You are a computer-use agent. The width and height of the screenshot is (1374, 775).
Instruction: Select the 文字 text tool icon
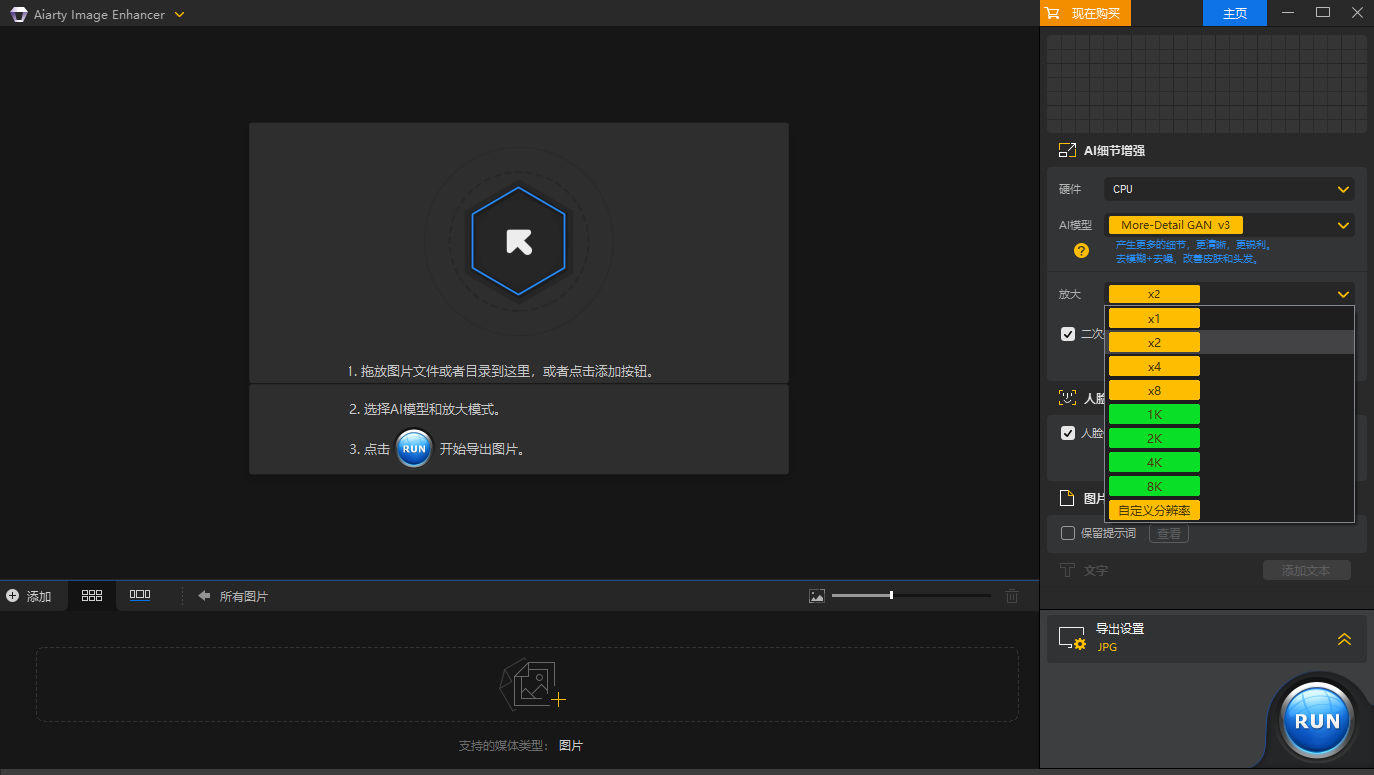(x=1067, y=570)
